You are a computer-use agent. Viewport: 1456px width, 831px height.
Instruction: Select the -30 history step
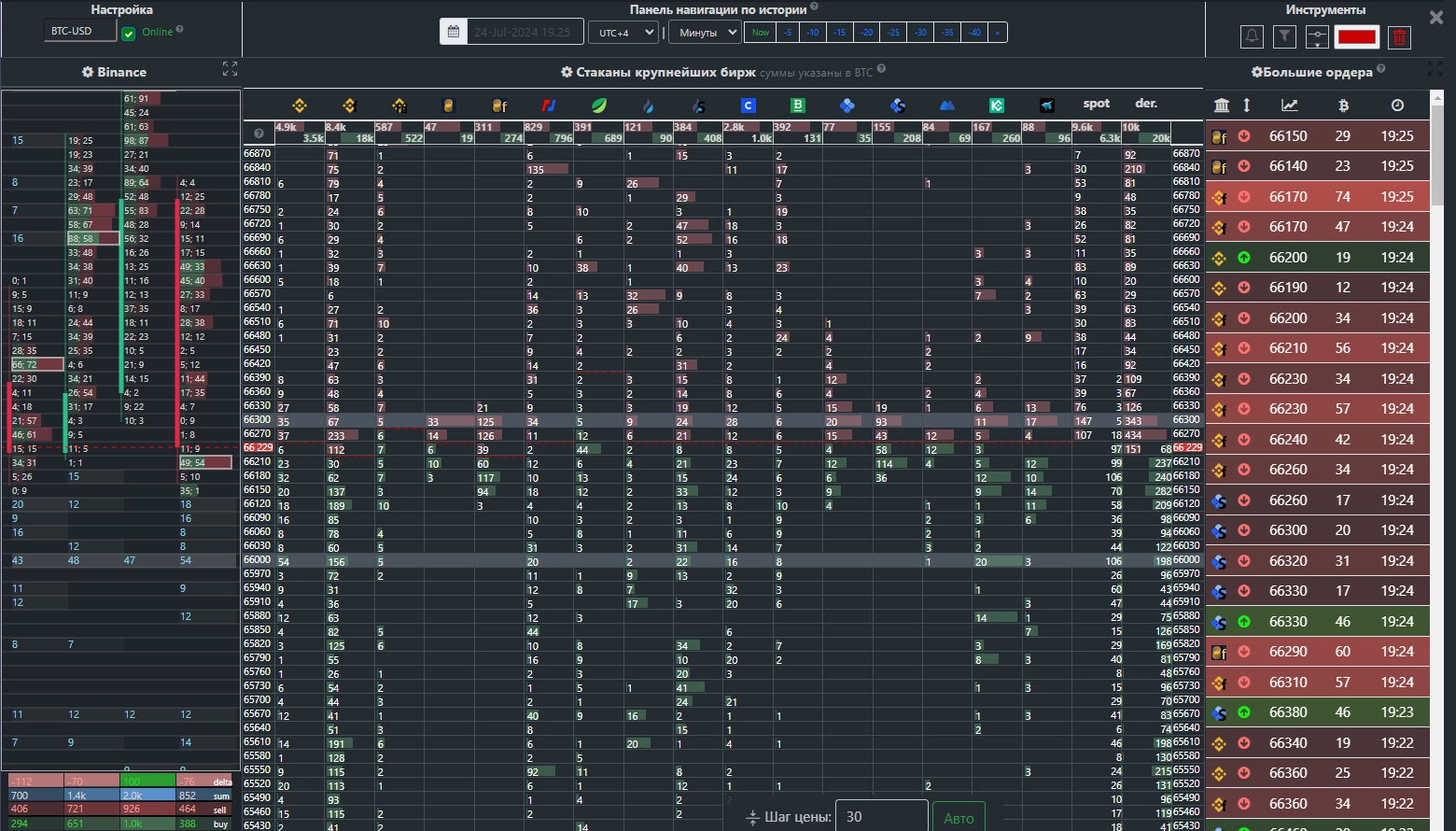pyautogui.click(x=920, y=32)
